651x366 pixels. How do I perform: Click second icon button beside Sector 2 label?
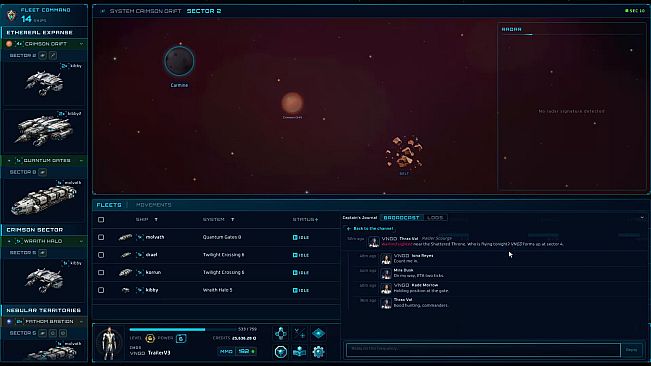[x=53, y=55]
